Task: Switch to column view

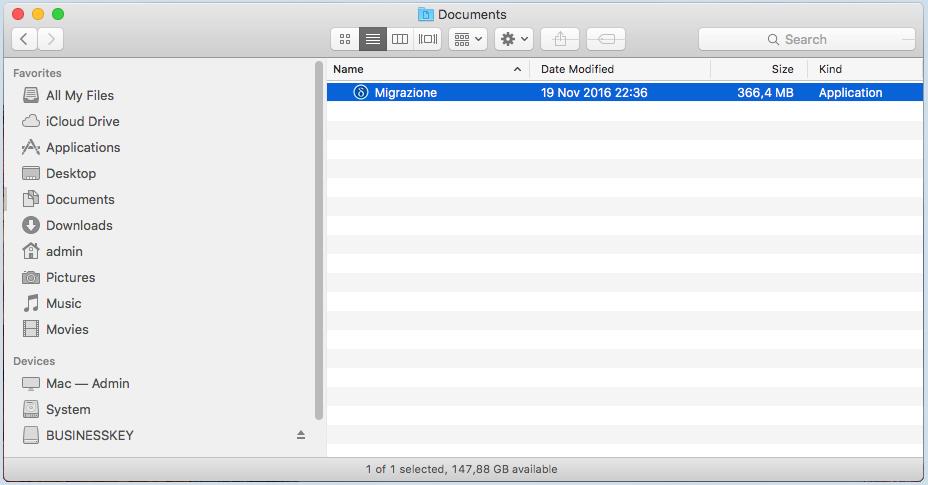Action: [x=400, y=39]
